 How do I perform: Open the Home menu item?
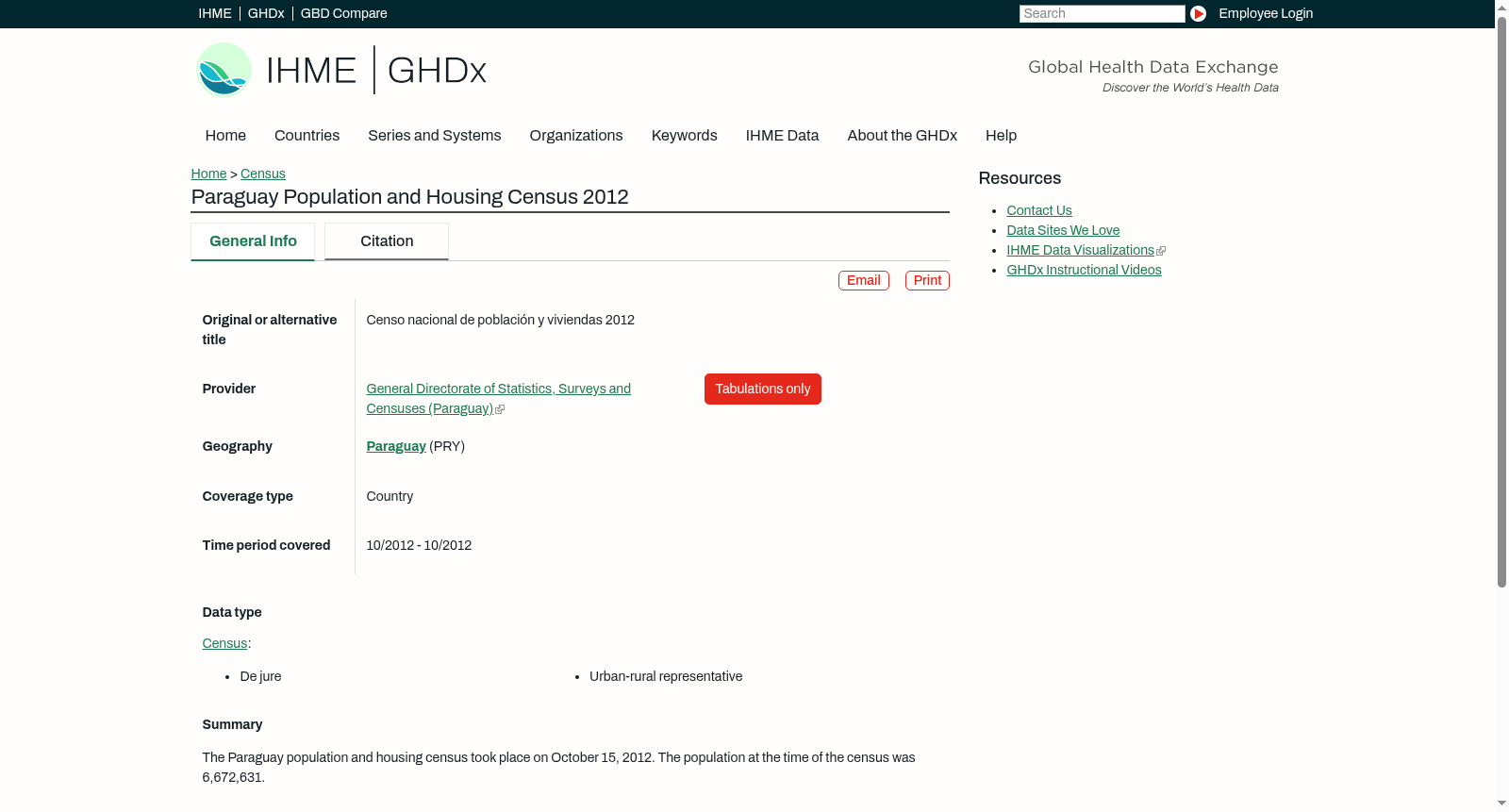pyautogui.click(x=225, y=136)
